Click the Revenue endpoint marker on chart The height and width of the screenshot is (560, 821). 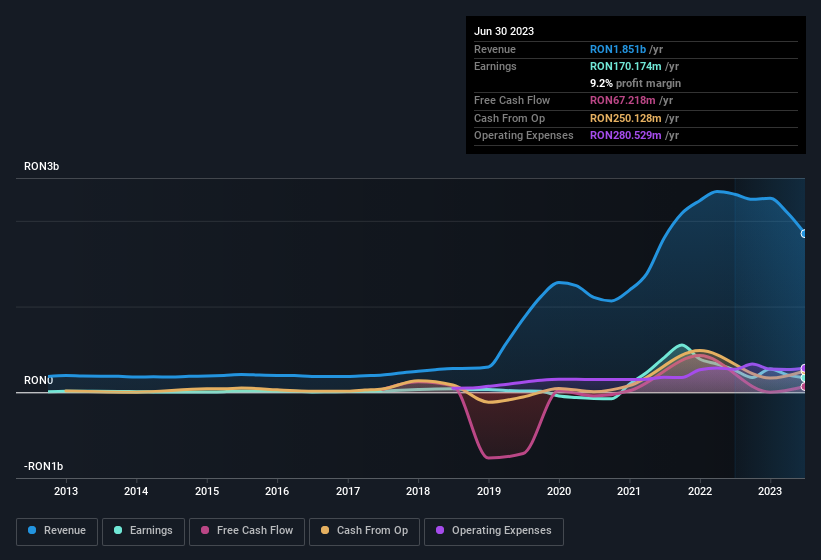pos(804,233)
